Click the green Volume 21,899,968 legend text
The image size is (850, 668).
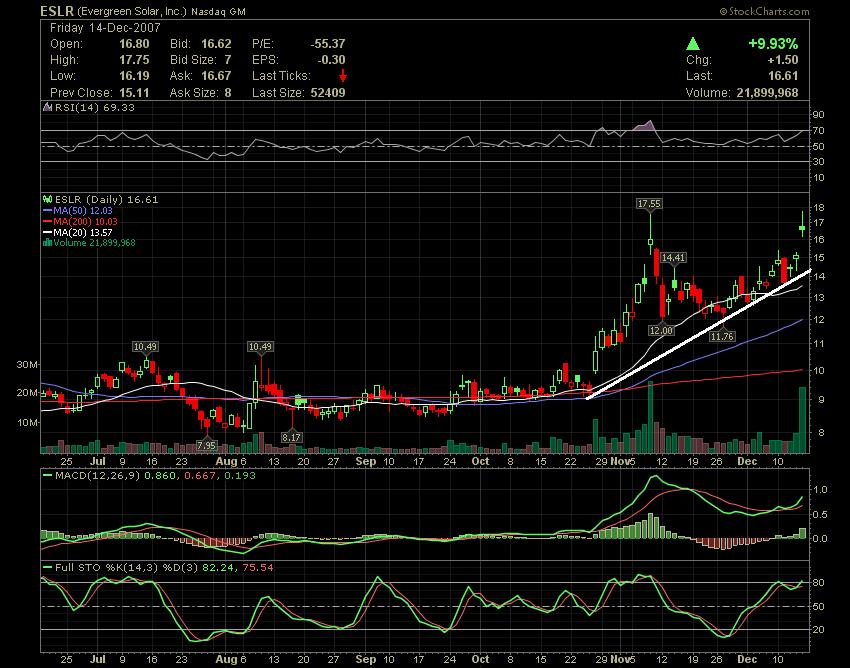[94, 242]
